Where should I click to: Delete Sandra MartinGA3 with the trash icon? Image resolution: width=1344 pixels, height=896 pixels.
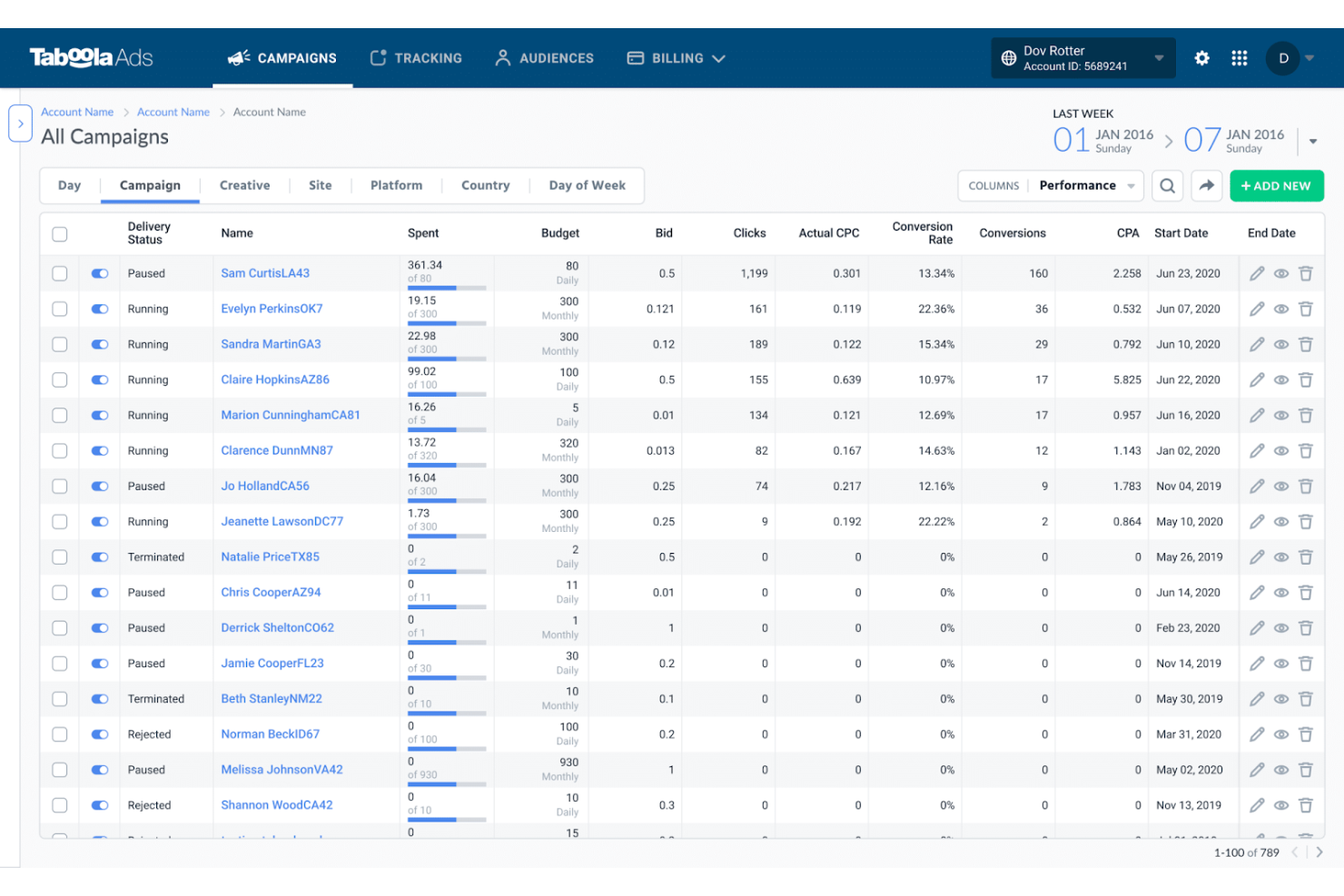coord(1306,344)
